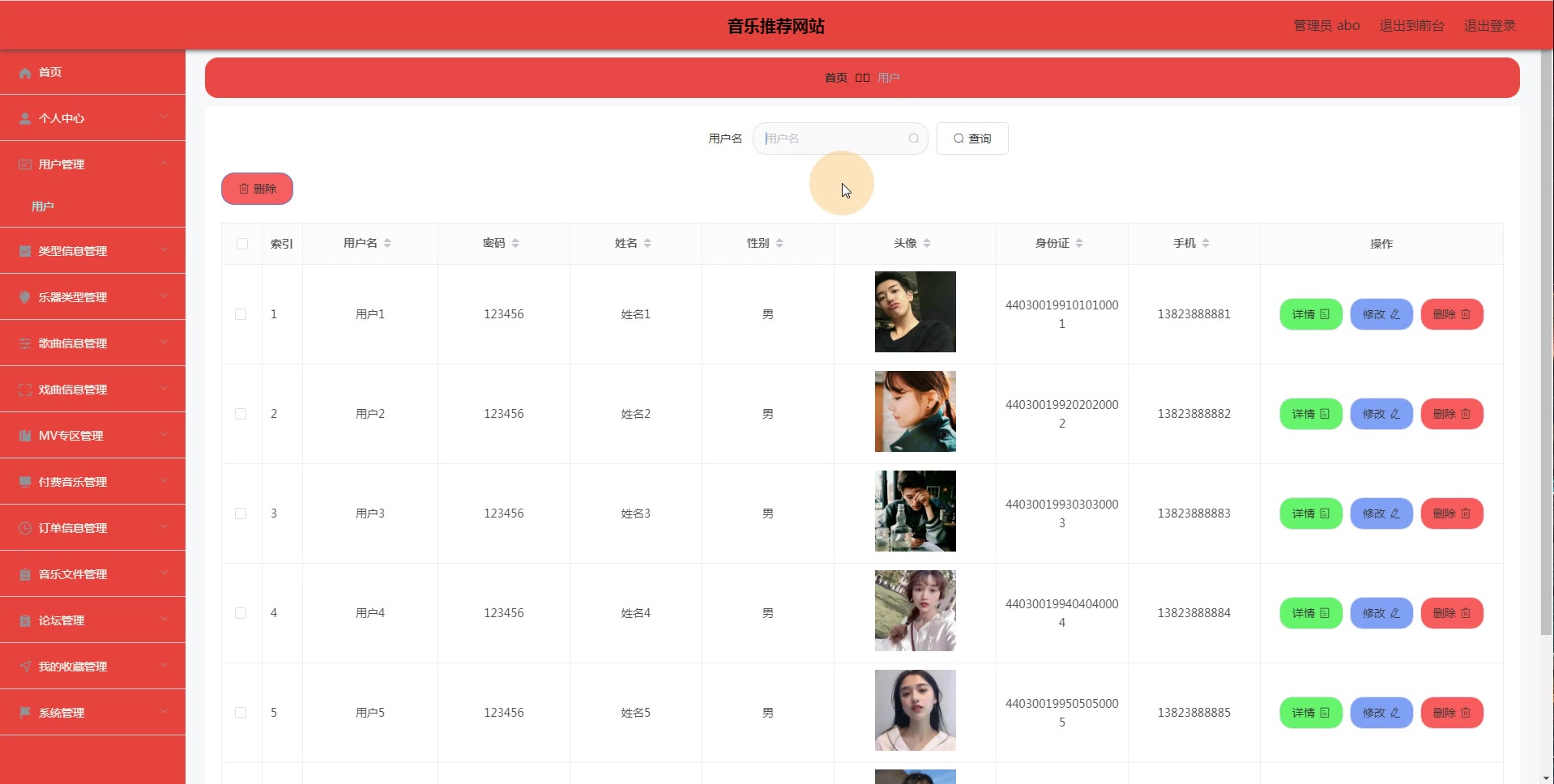Click the batch 删除 button above the table

pyautogui.click(x=257, y=189)
